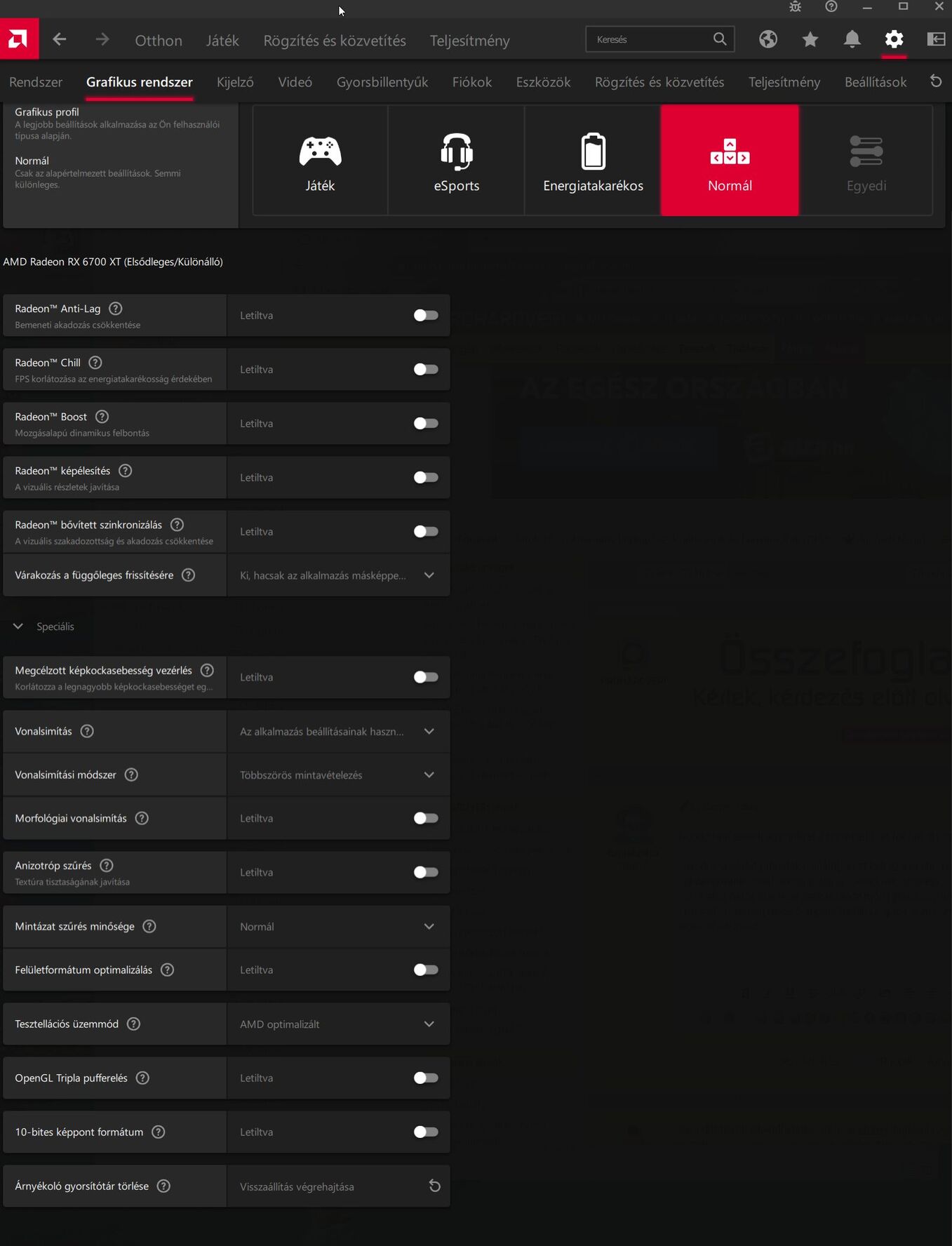Image resolution: width=952 pixels, height=1246 pixels.
Task: Select the Energiatakarékos graphics profile
Action: tap(593, 160)
